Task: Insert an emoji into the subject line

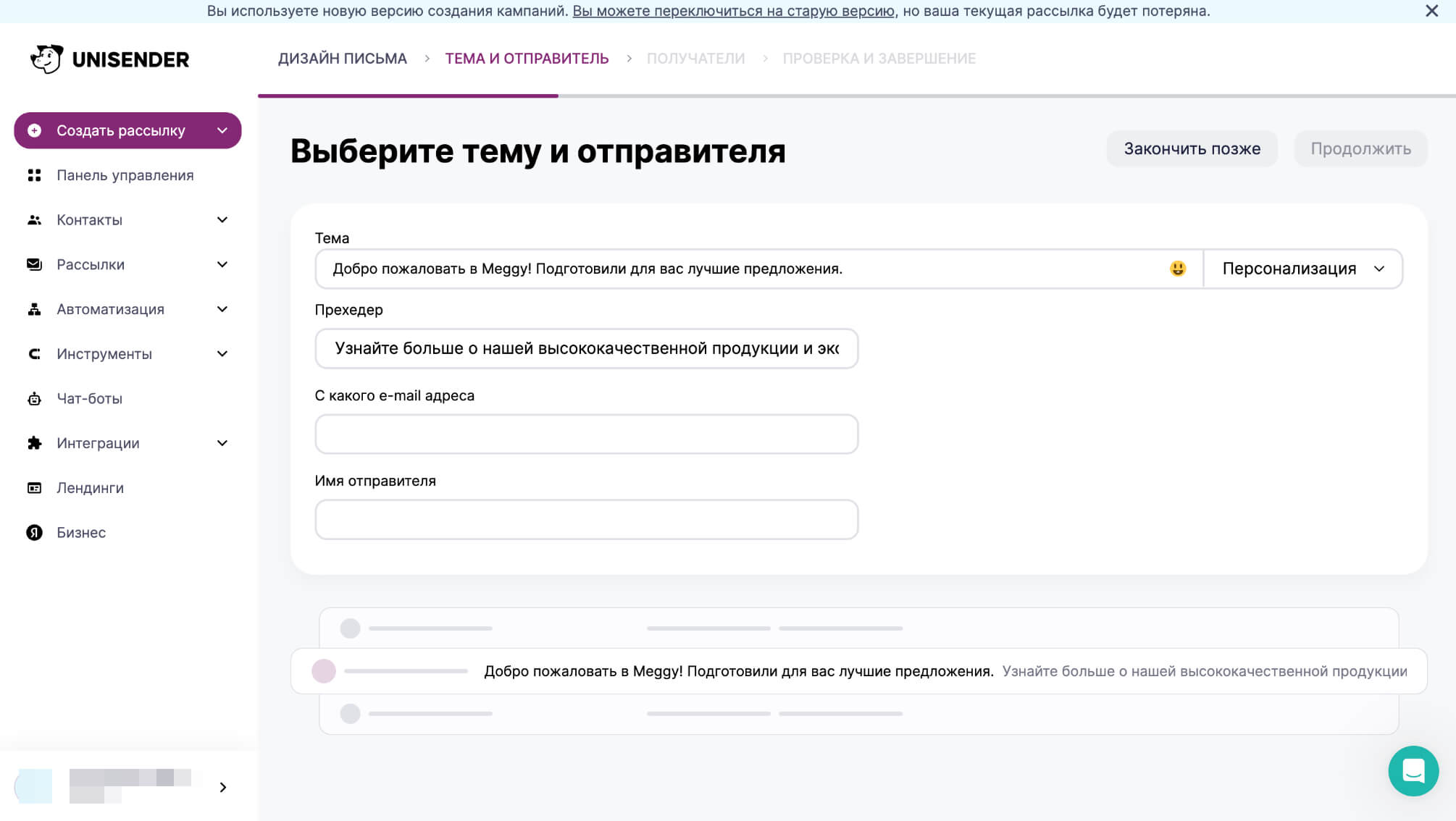Action: [x=1177, y=268]
